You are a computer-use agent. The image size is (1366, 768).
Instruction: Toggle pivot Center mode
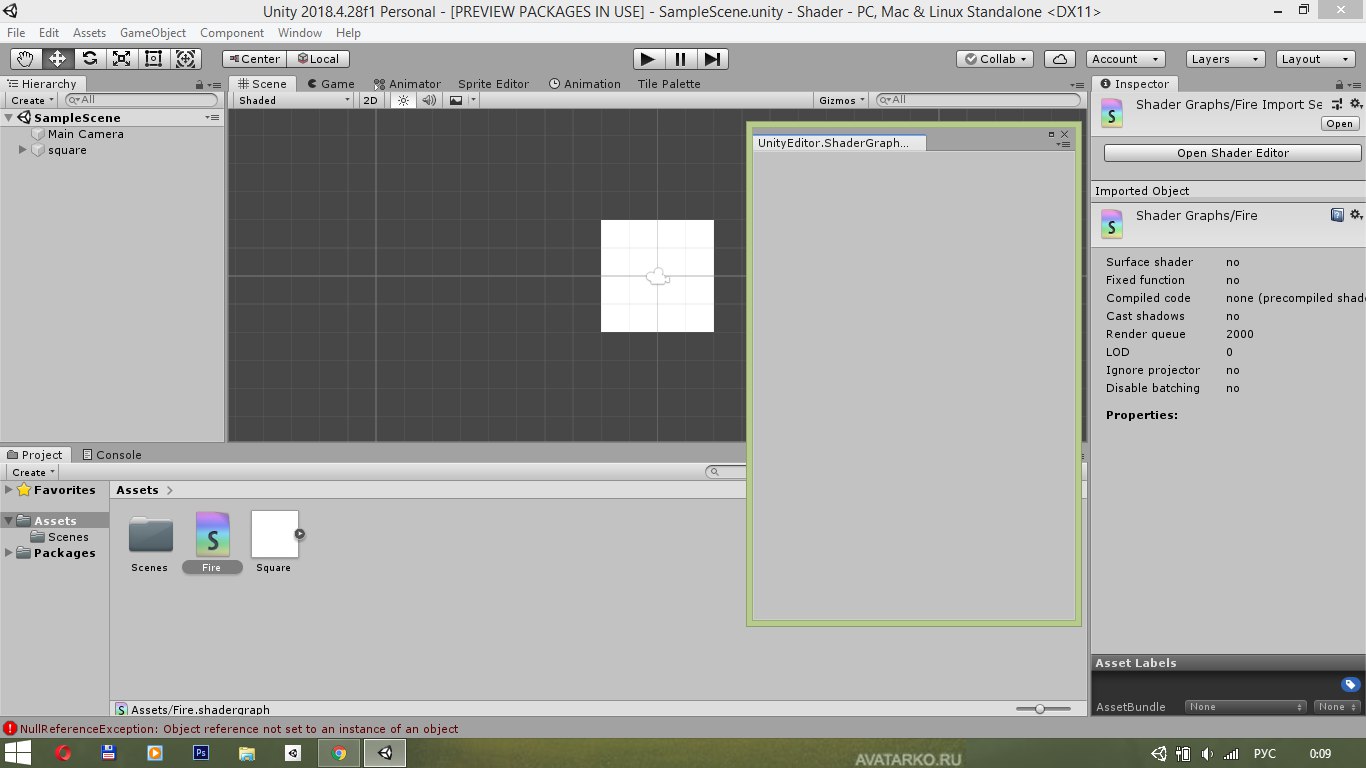point(253,59)
